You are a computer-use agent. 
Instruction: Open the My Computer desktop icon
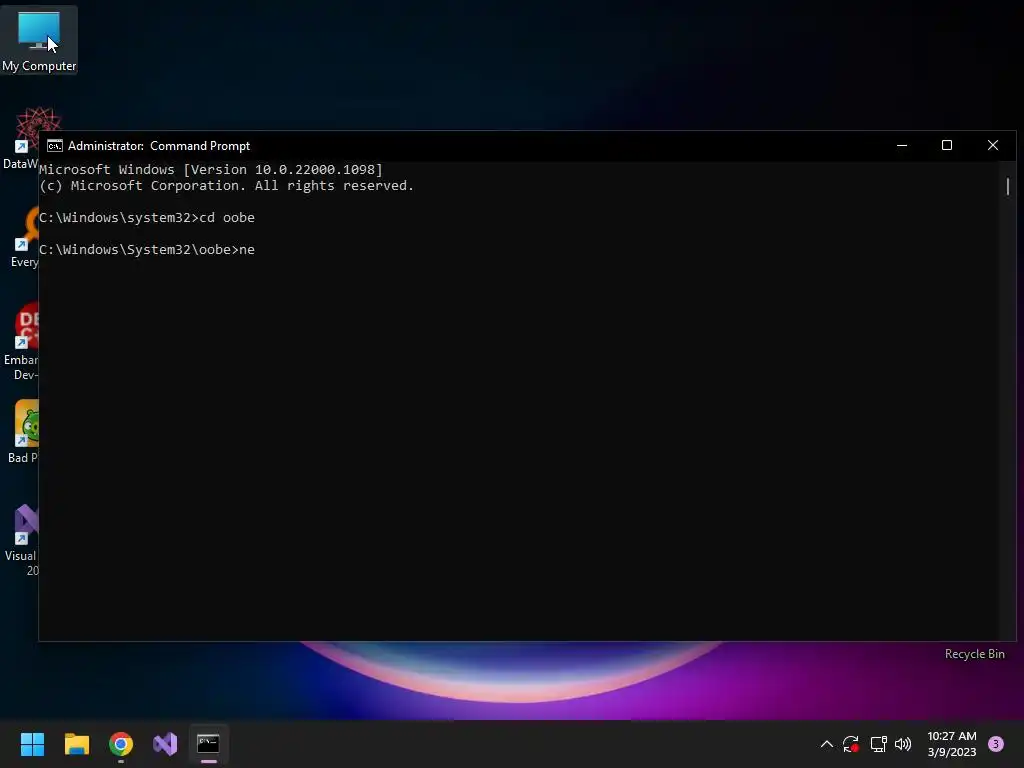pos(39,40)
